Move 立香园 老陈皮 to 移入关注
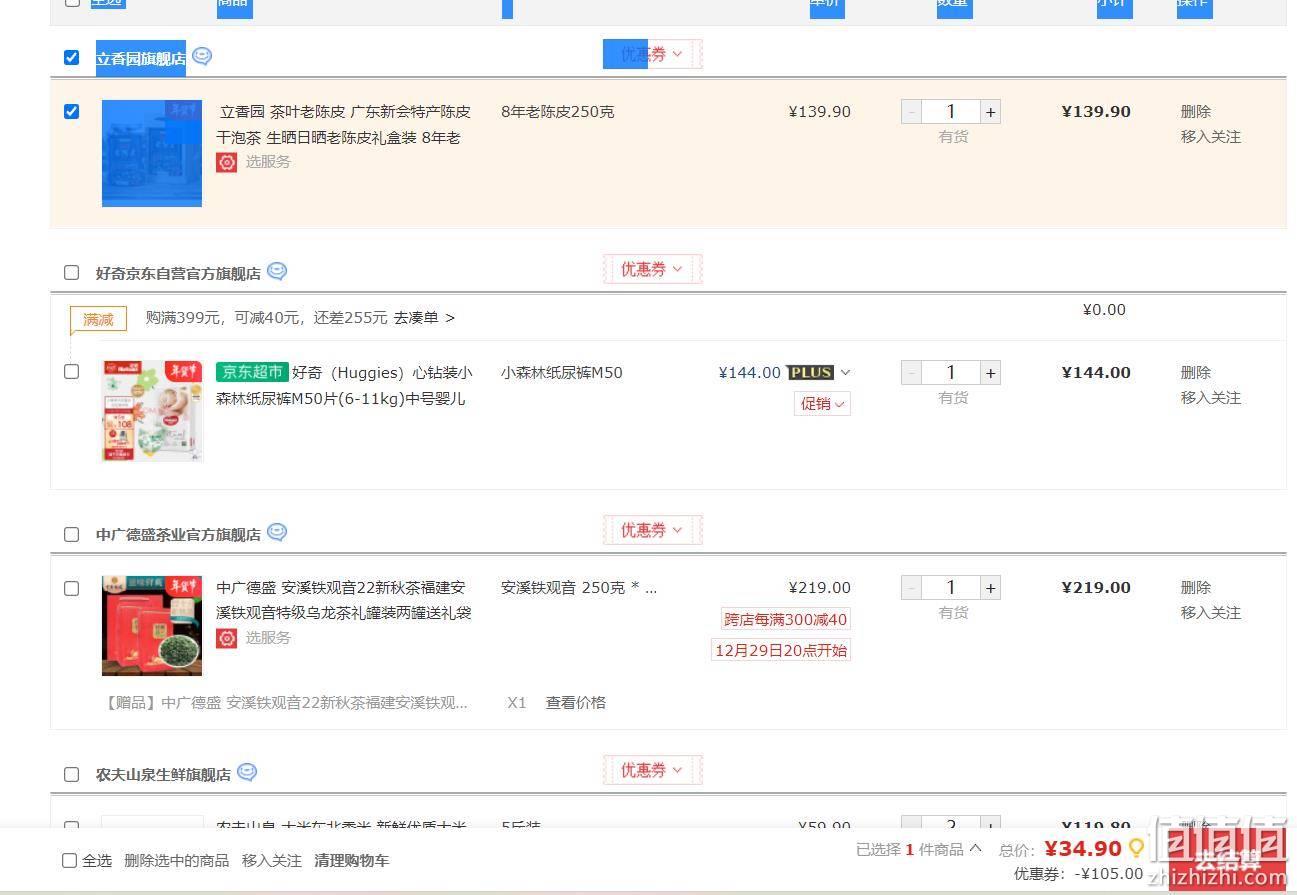This screenshot has height=895, width=1297. [1210, 137]
